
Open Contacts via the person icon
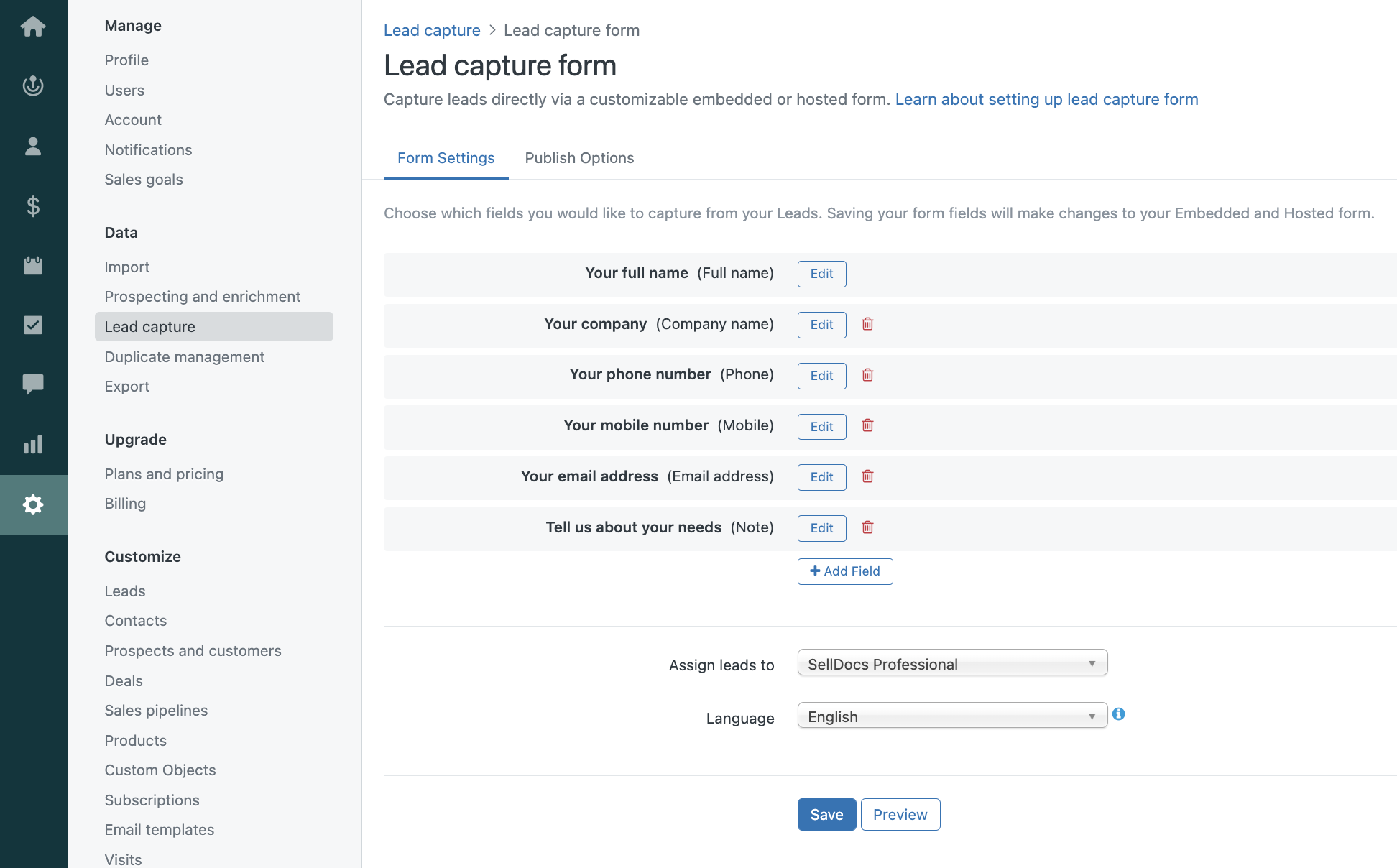(x=34, y=146)
